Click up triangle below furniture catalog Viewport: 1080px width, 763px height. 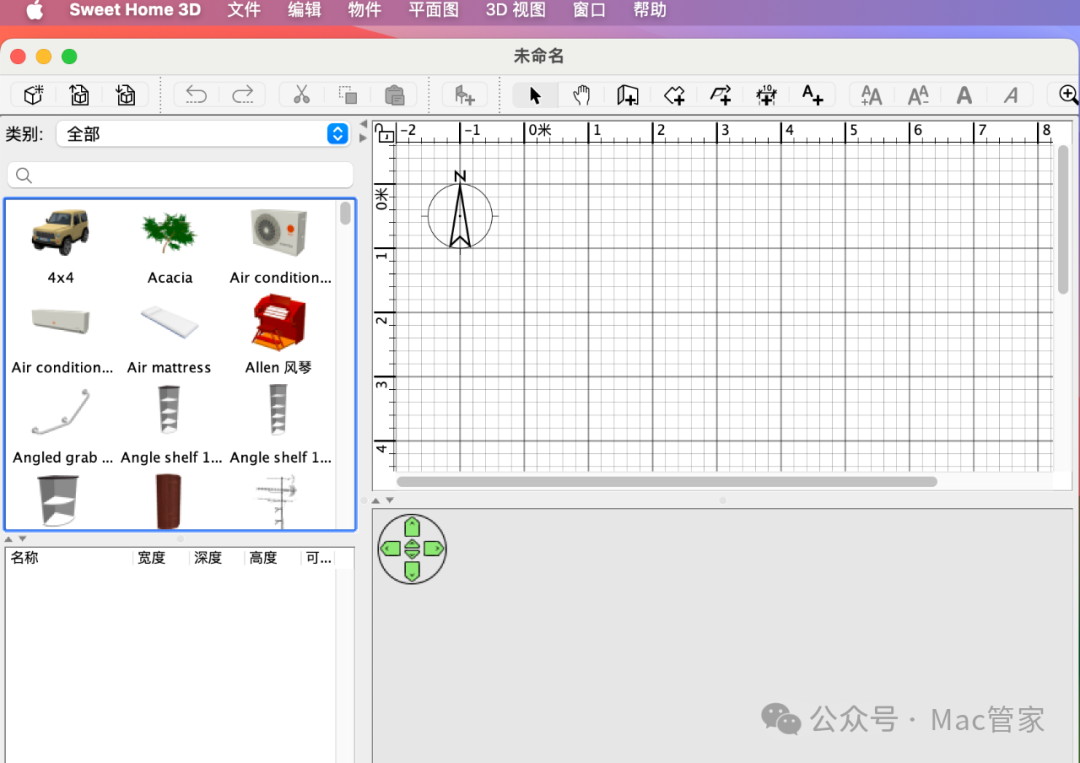tap(8, 539)
